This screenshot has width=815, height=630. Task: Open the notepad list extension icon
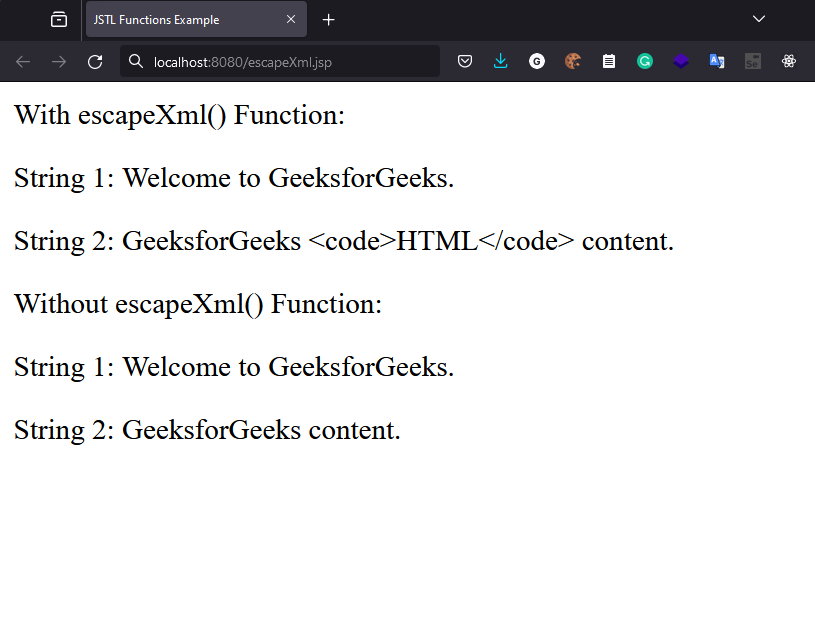[x=609, y=61]
